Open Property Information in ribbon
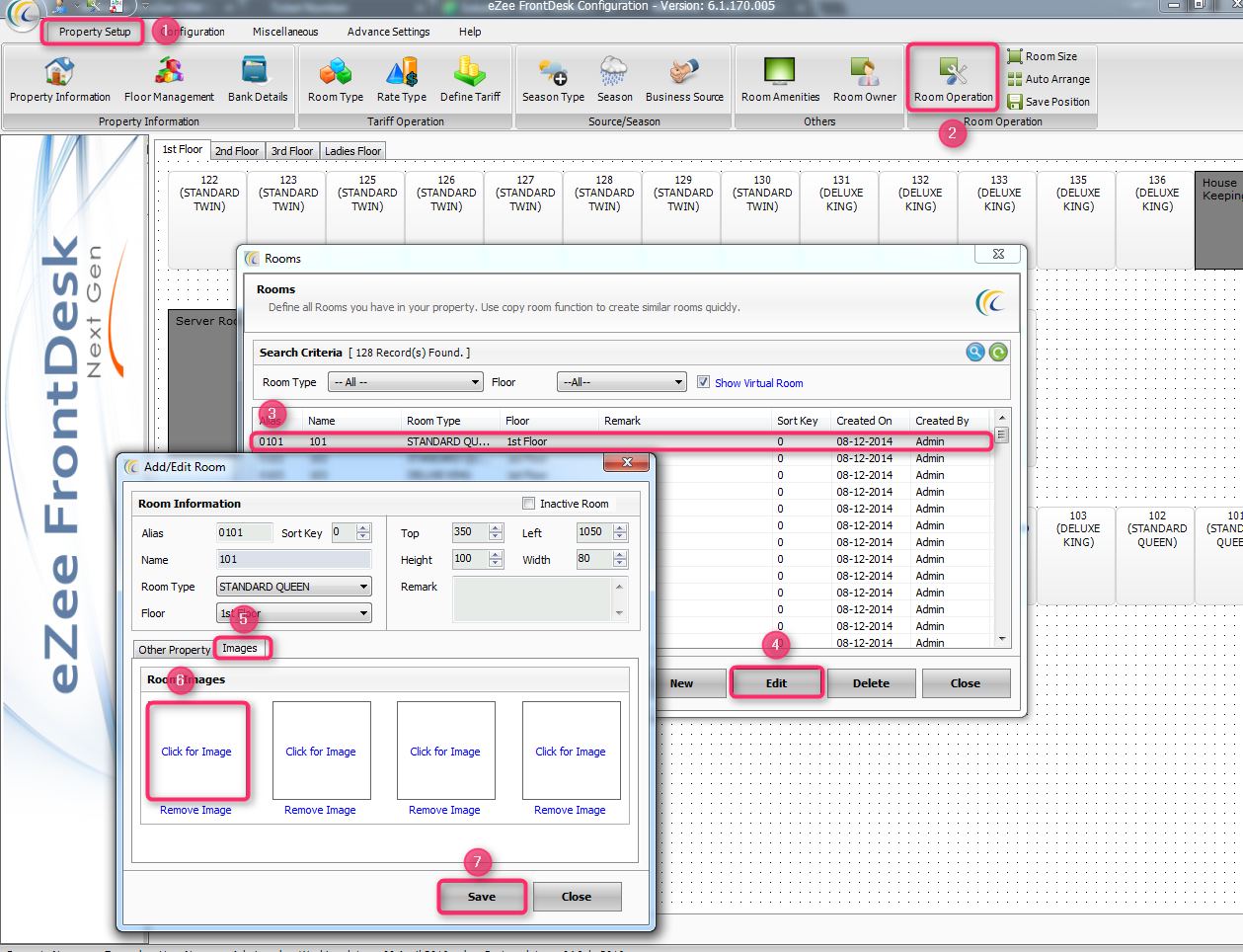Viewport: 1243px width, 952px height. [59, 79]
